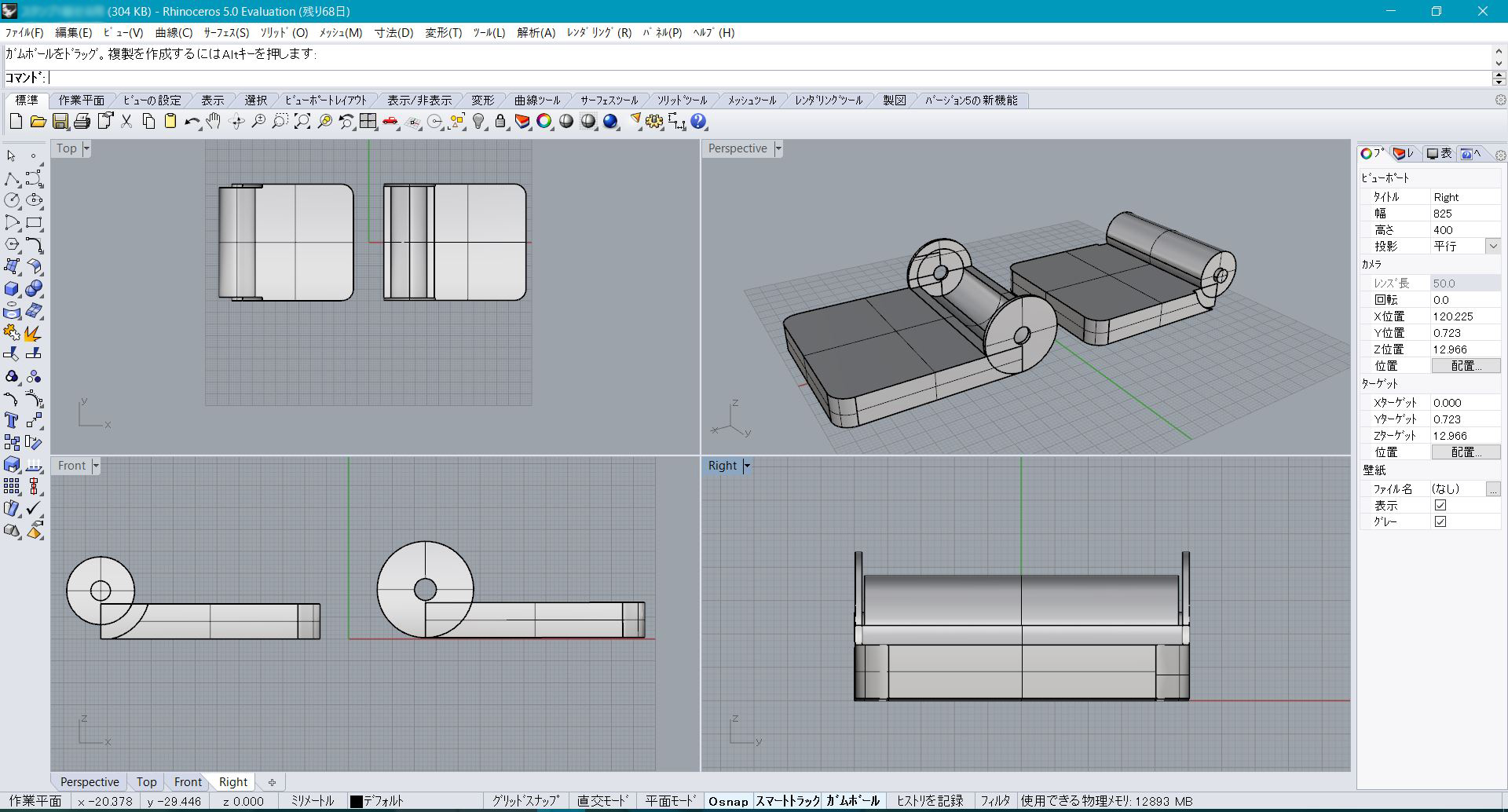Select the Text object T tool
The image size is (1508, 812).
12,421
